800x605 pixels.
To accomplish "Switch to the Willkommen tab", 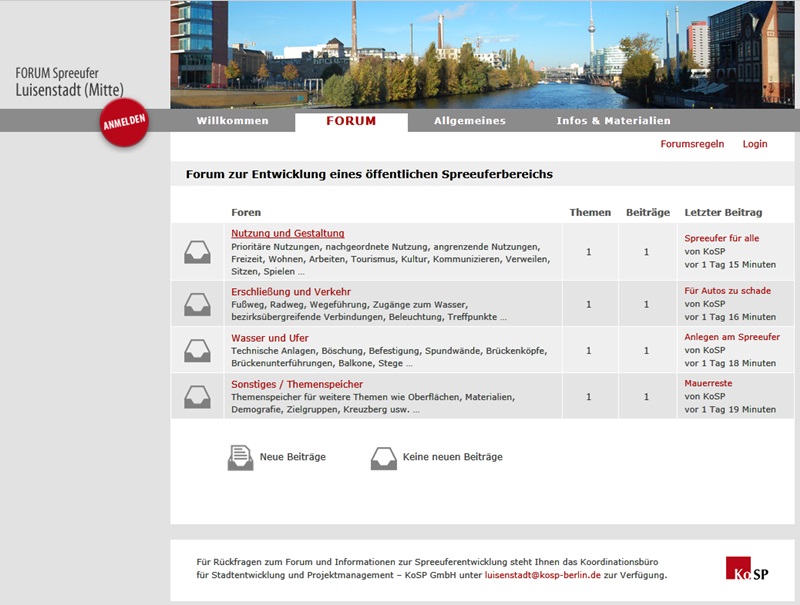I will point(234,119).
